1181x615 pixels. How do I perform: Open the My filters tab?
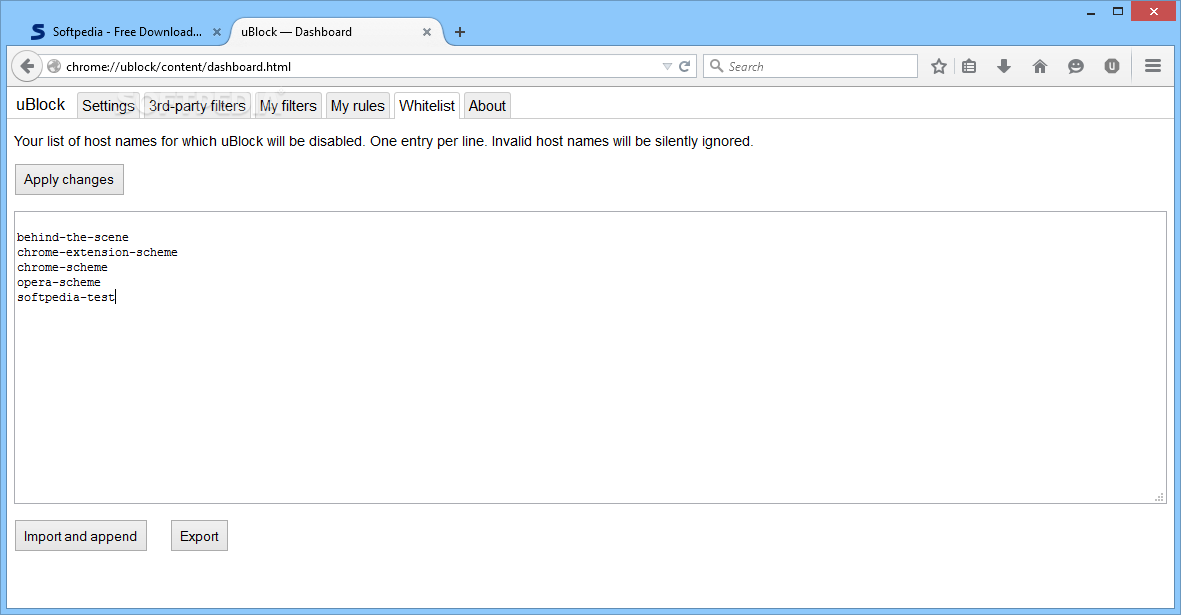pyautogui.click(x=288, y=106)
